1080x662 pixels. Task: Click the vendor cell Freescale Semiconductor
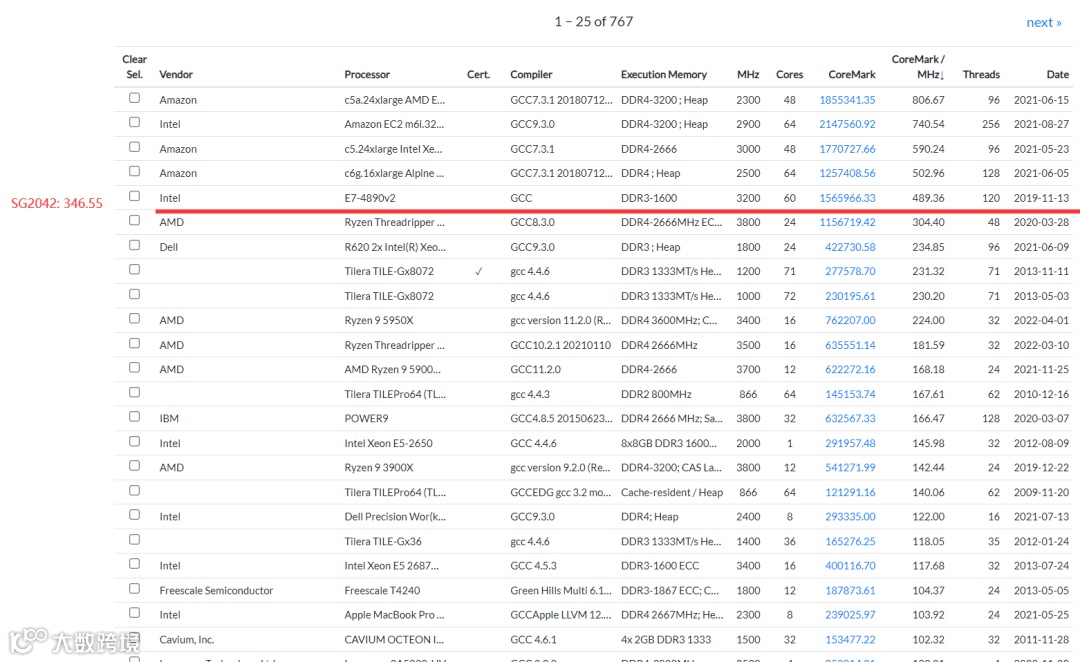[x=216, y=590]
